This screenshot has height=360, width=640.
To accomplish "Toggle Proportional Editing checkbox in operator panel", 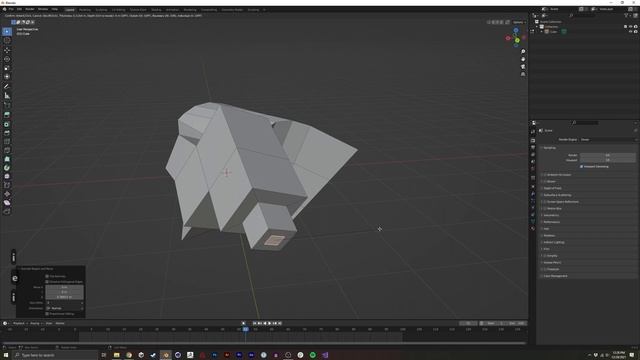I will (47, 314).
